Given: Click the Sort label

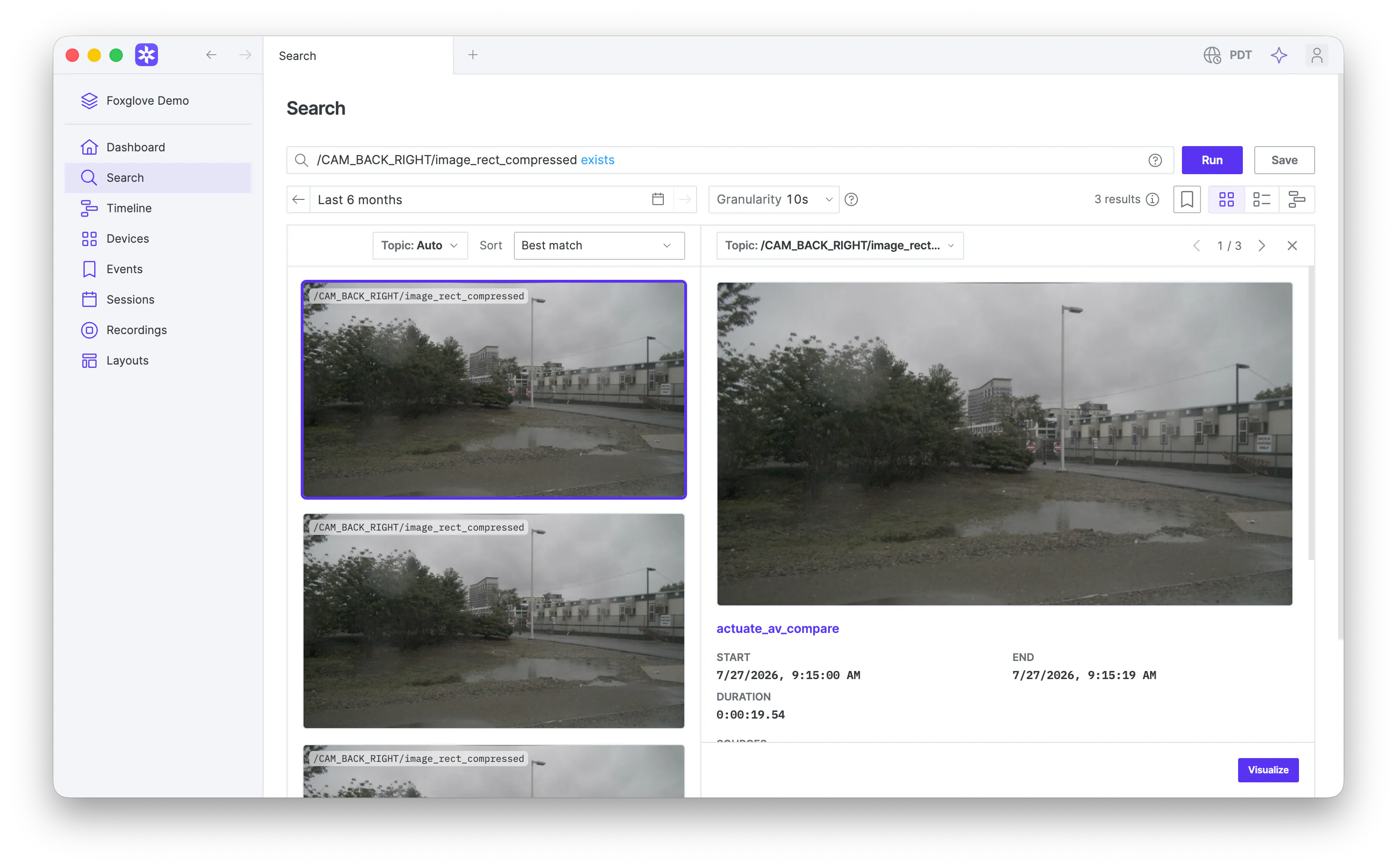Looking at the screenshot, I should 491,246.
